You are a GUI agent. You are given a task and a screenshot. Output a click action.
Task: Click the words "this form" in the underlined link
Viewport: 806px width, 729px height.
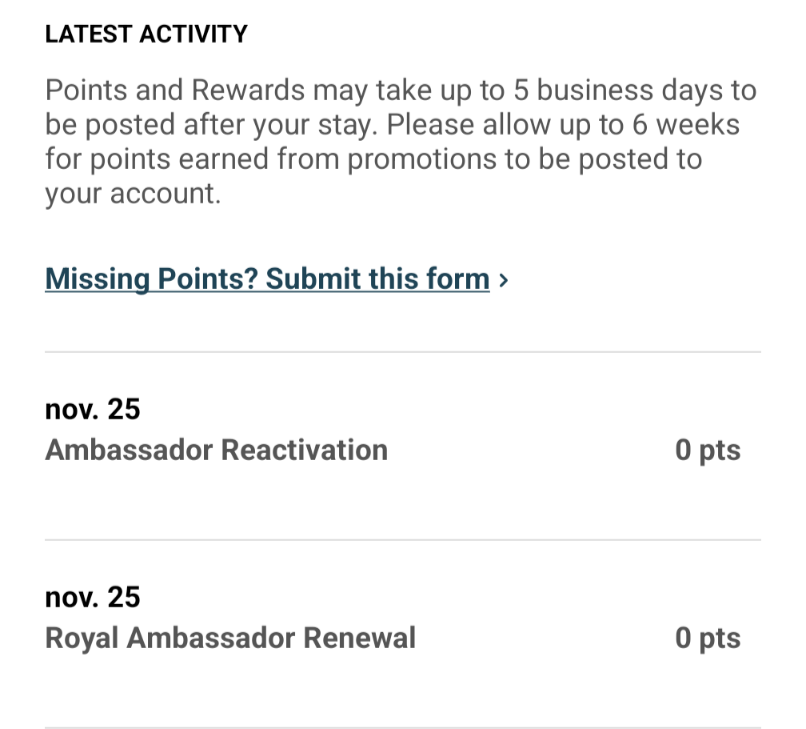click(x=429, y=279)
